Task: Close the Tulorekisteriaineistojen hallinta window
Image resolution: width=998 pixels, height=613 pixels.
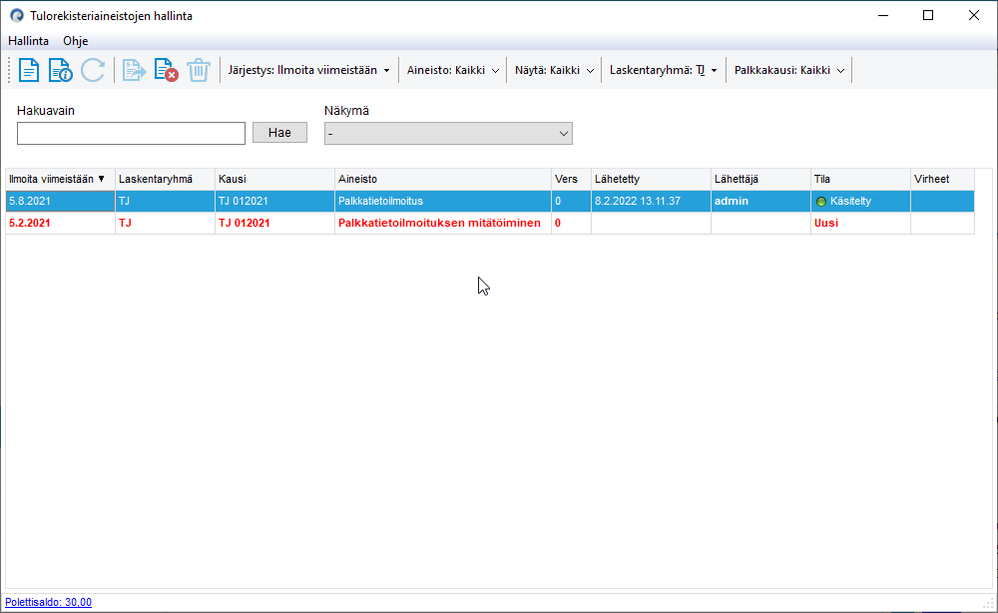Action: point(974,15)
